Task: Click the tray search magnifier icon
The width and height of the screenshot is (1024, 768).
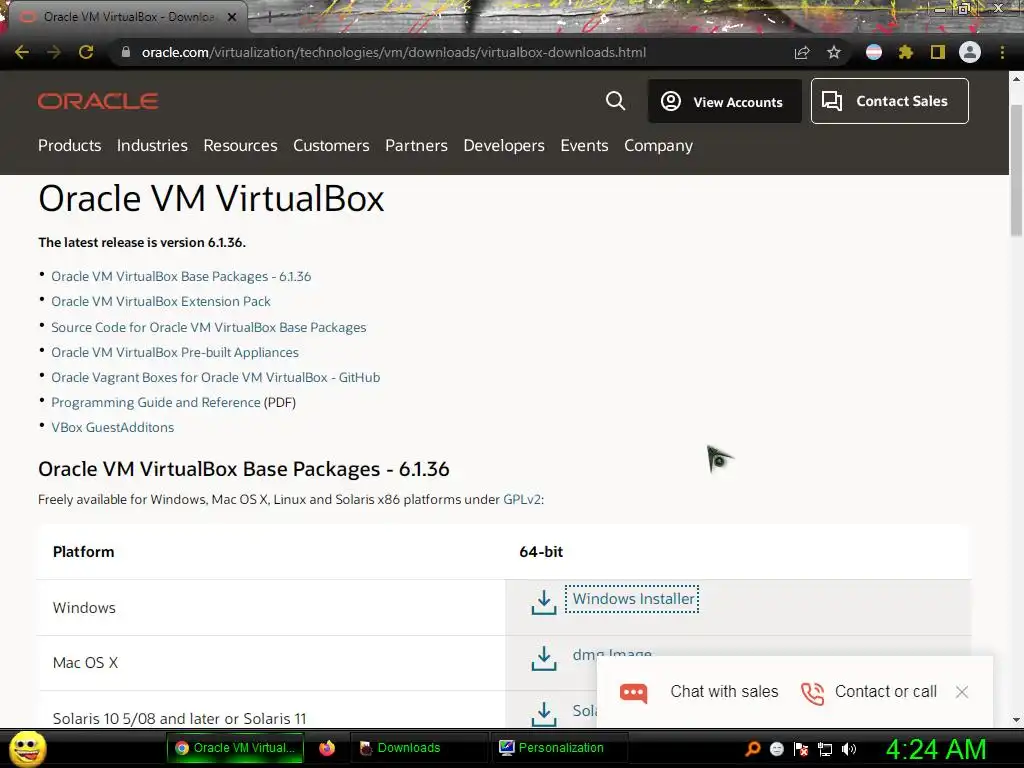Action: pos(753,749)
